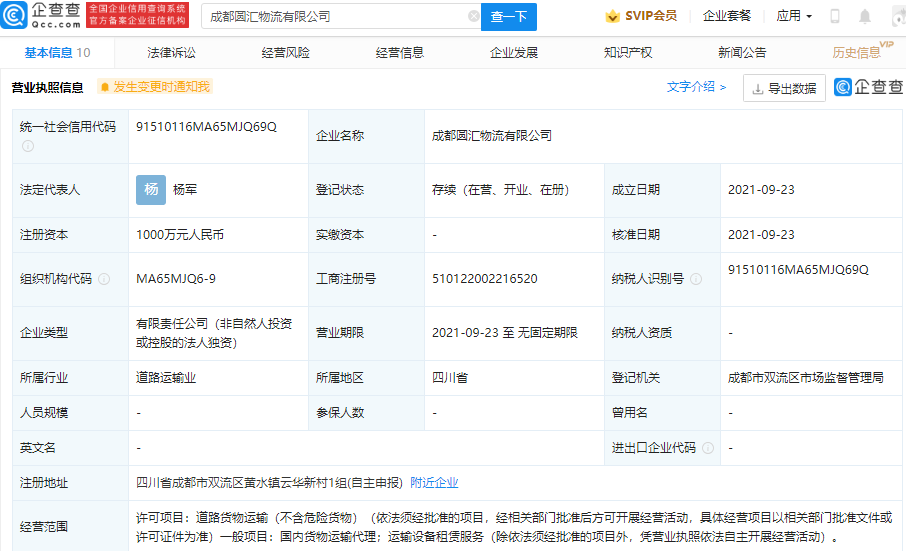Click the SVIP会员 crown icon
The width and height of the screenshot is (906, 551).
pos(612,17)
